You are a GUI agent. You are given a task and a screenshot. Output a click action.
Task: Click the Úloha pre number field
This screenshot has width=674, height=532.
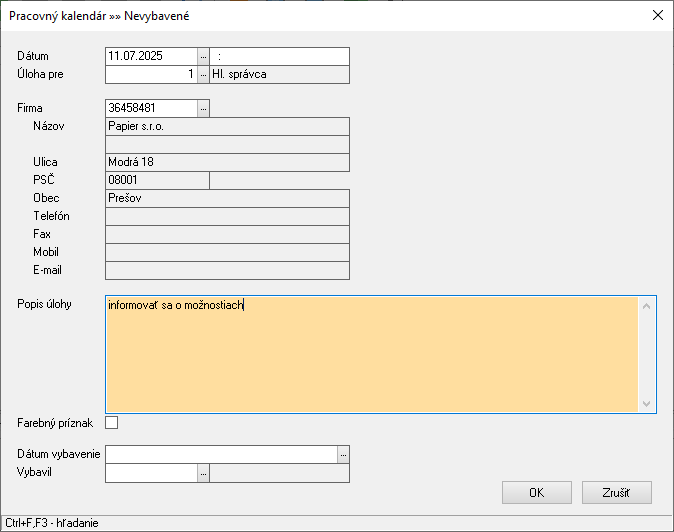tap(151, 74)
